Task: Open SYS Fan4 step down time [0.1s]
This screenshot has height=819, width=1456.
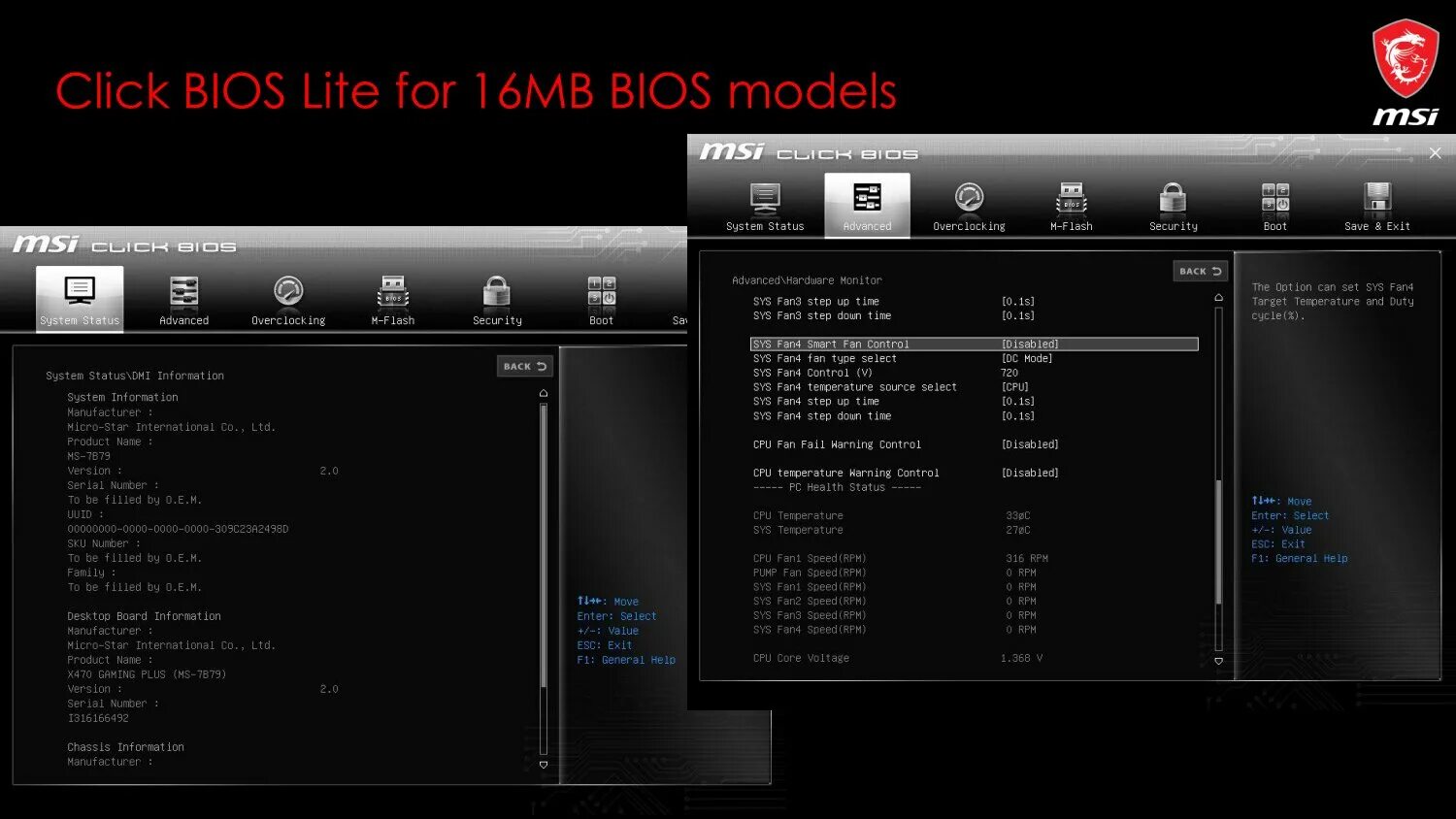Action: click(894, 416)
